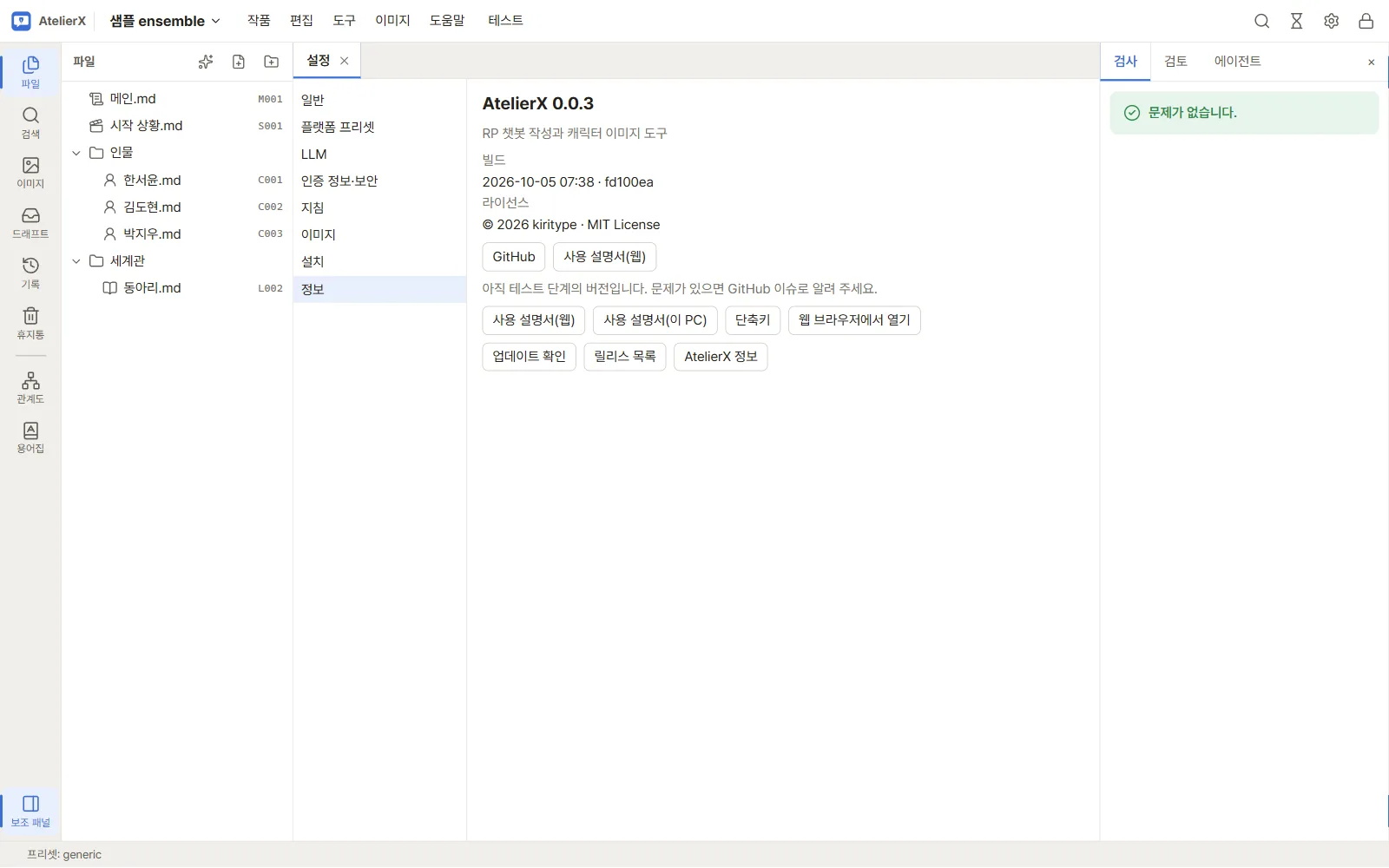Open the 검색 sidebar panel

click(30, 122)
